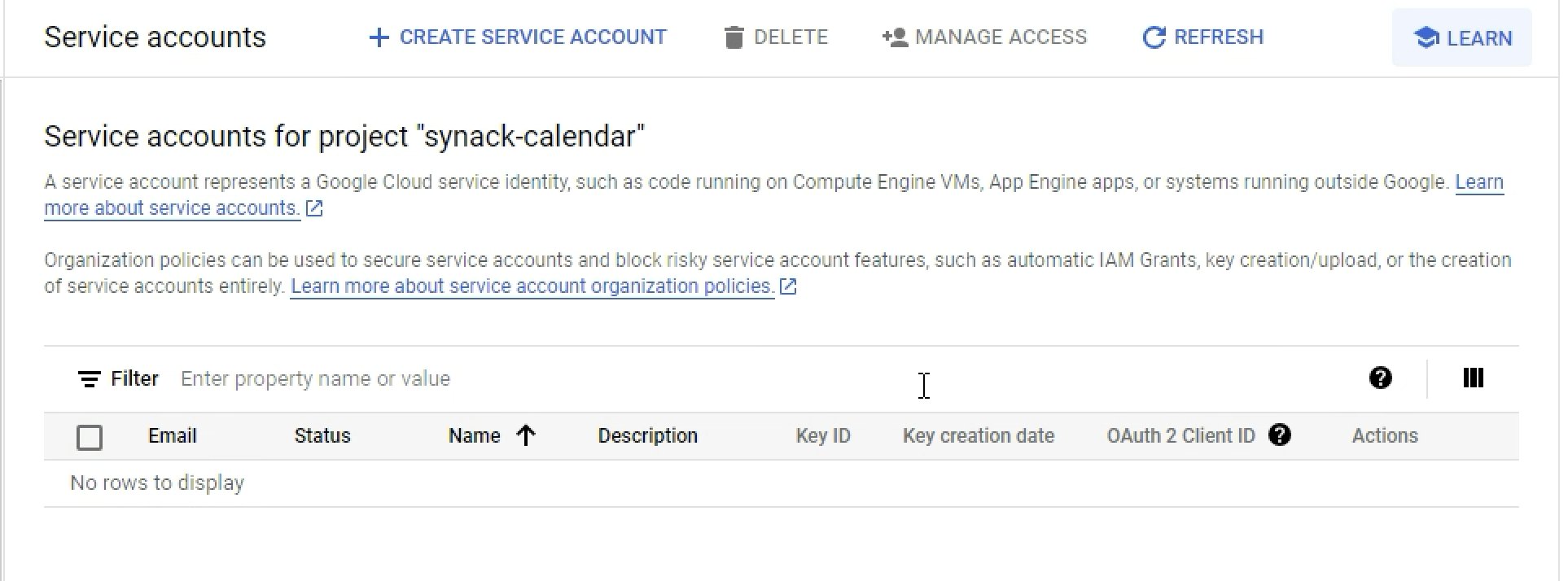Screen dimensions: 1568x581
Task: Click the Description column header
Action: click(647, 436)
